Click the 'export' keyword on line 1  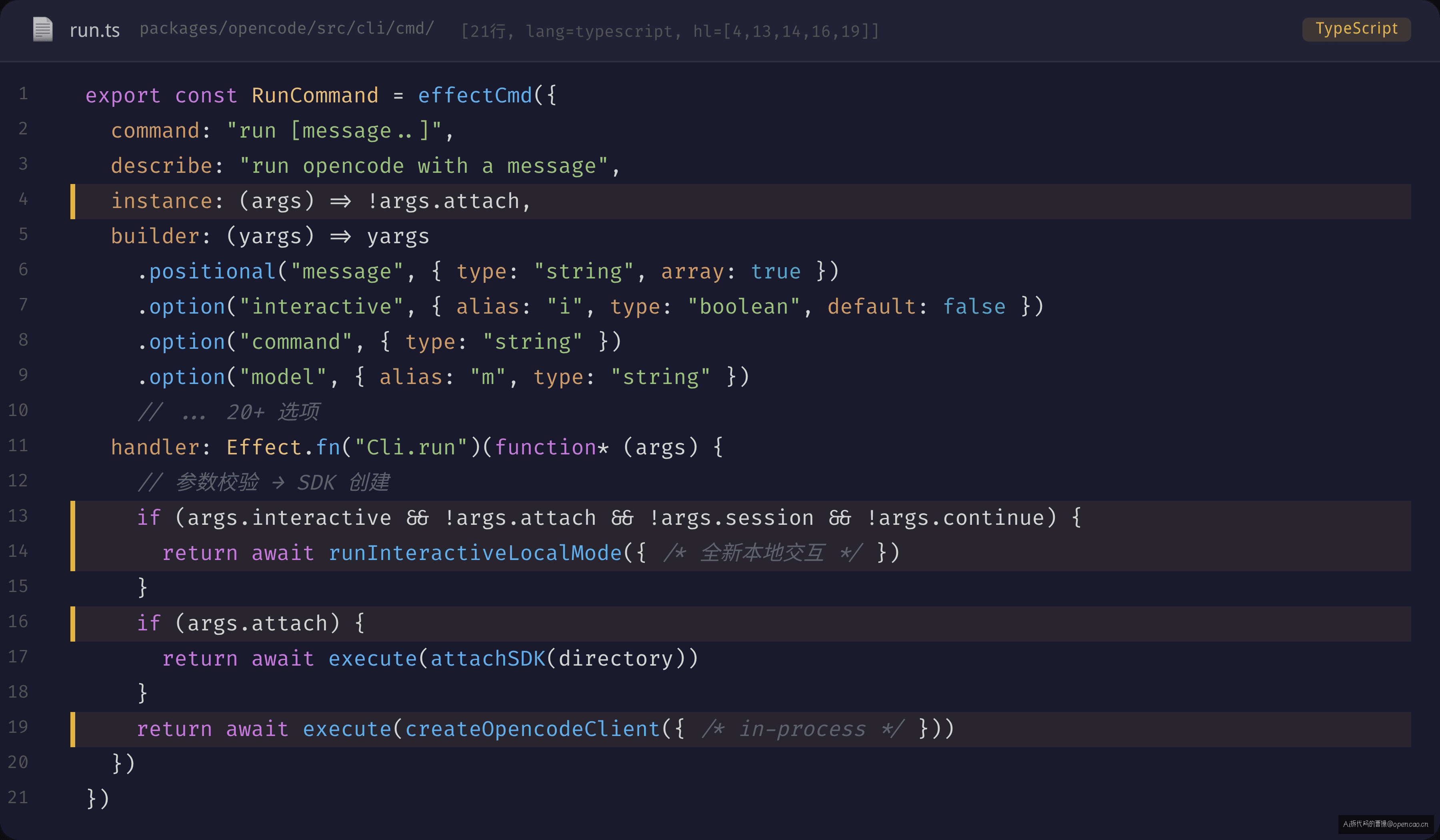tap(123, 96)
